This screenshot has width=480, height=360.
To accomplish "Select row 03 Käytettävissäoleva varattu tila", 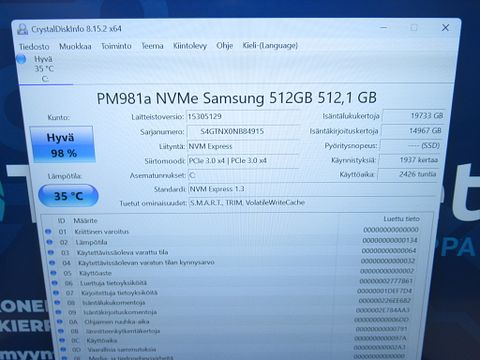I will pyautogui.click(x=232, y=252).
